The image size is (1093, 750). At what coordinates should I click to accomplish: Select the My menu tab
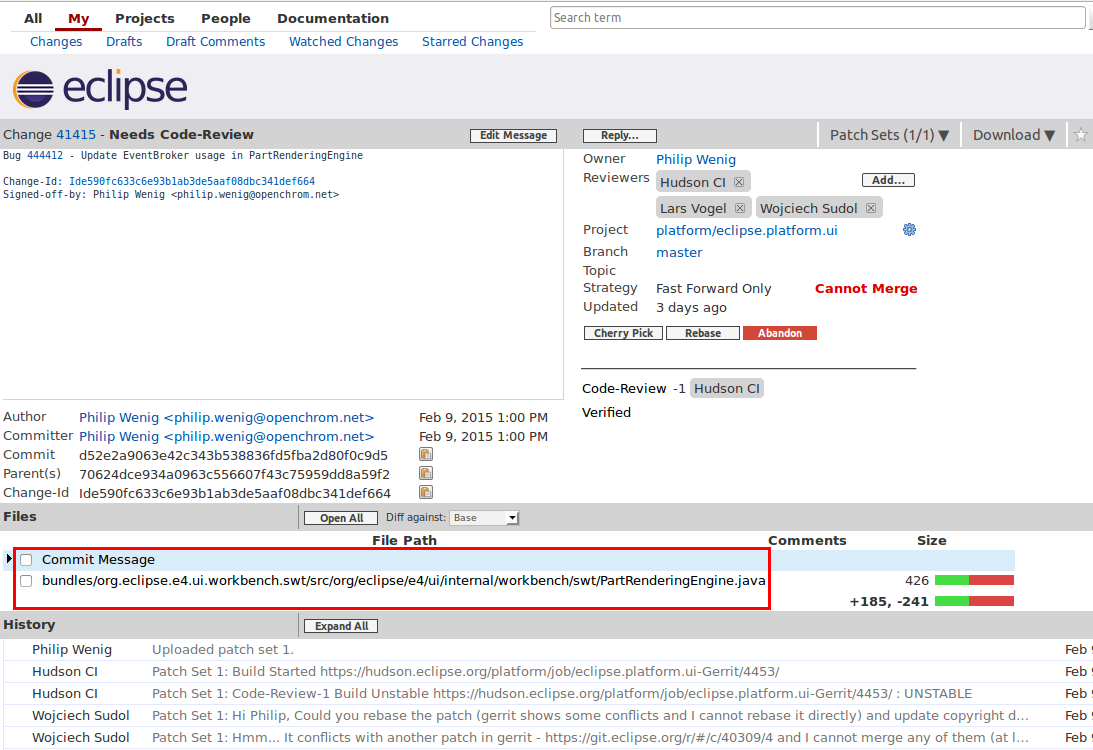point(79,19)
